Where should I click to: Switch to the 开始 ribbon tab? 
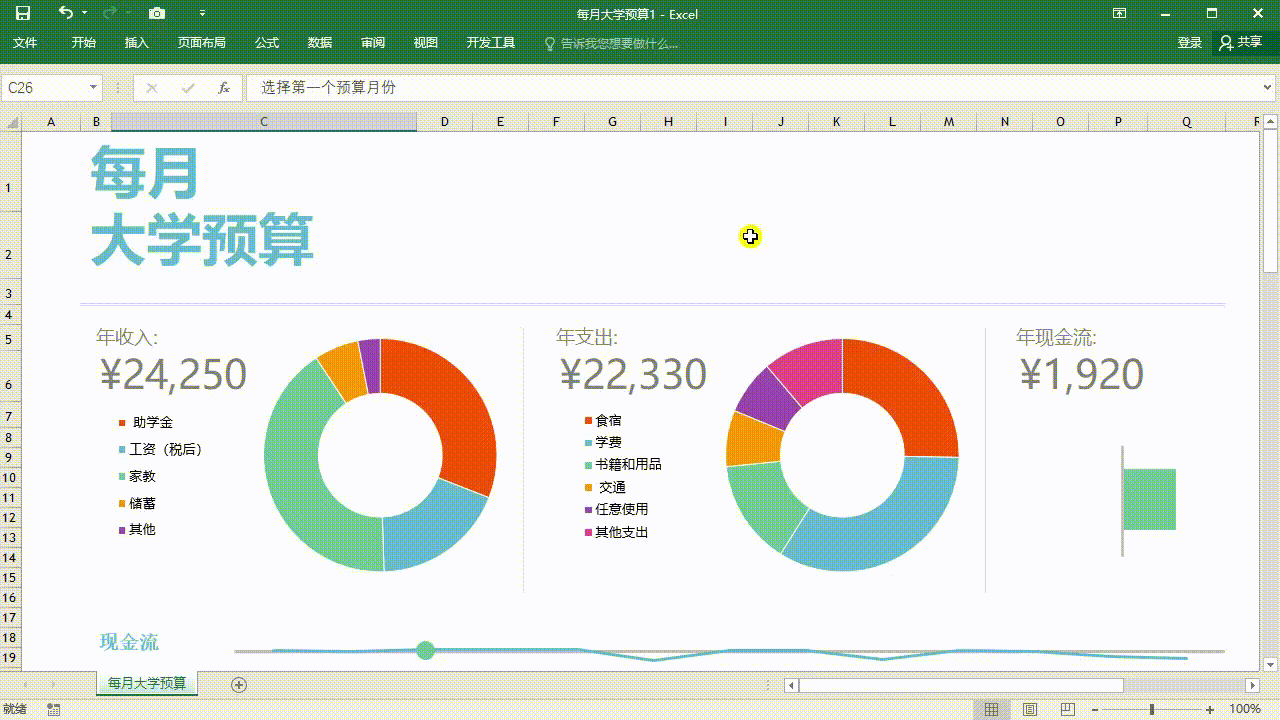click(x=84, y=43)
